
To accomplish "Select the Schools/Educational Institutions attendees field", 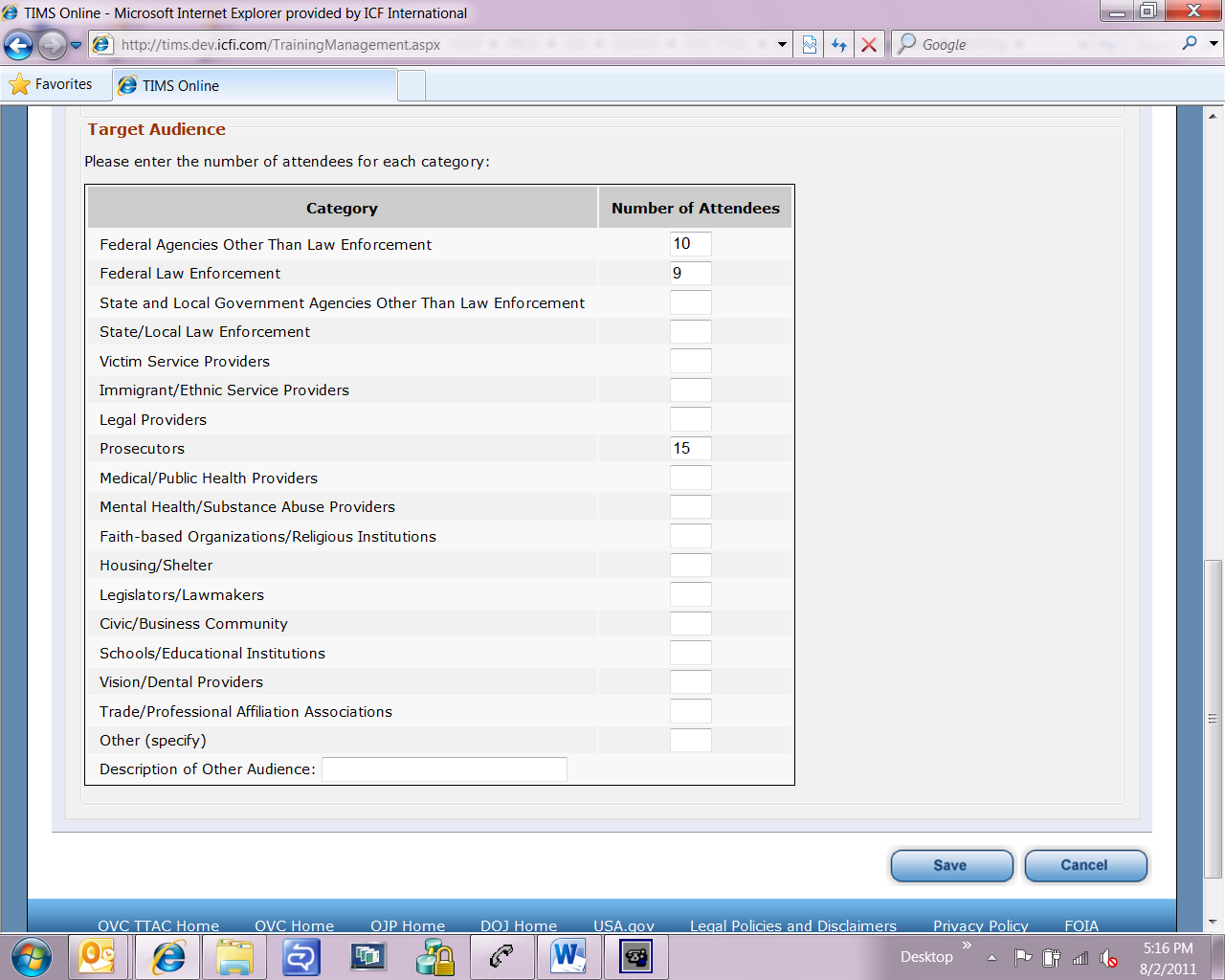I will coord(691,653).
